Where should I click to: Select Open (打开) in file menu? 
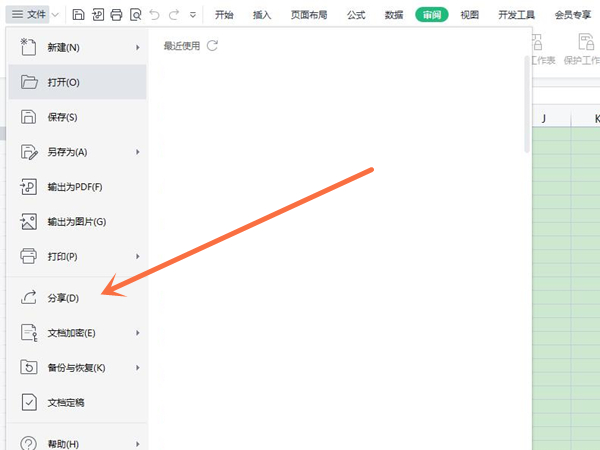tap(62, 82)
